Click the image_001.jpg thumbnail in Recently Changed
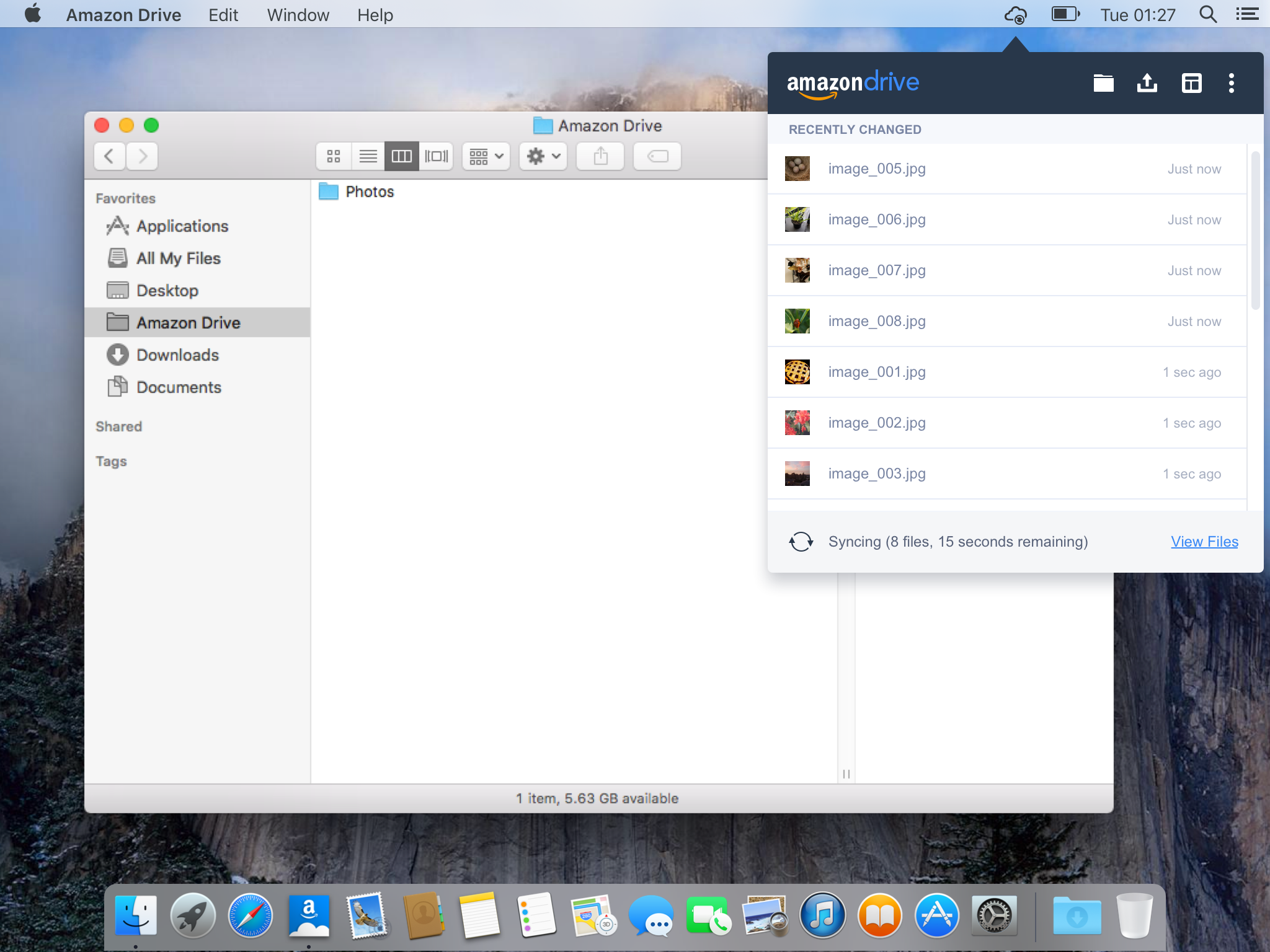 (x=797, y=371)
